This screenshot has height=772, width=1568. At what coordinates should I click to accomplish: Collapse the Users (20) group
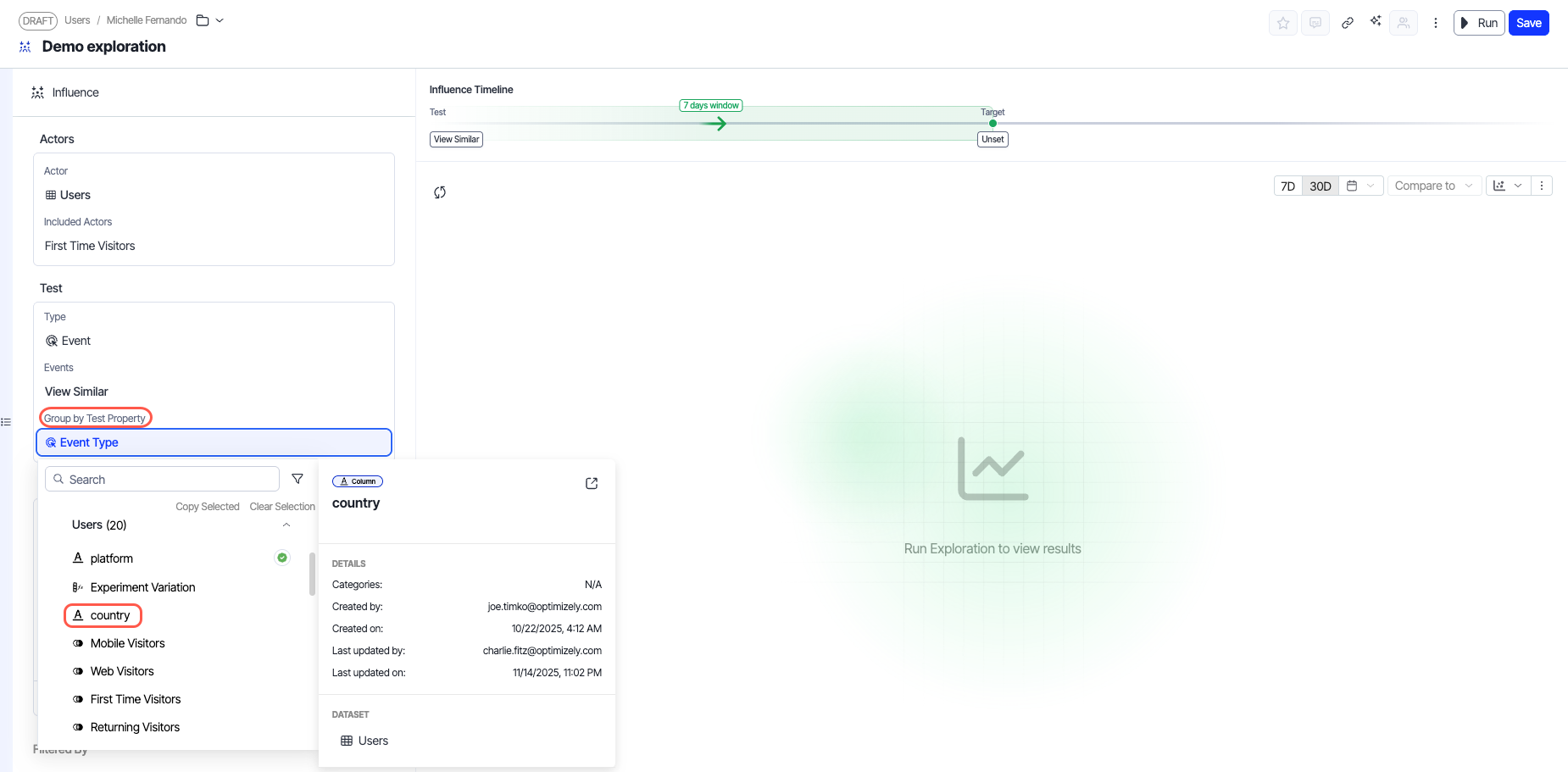[x=286, y=525]
